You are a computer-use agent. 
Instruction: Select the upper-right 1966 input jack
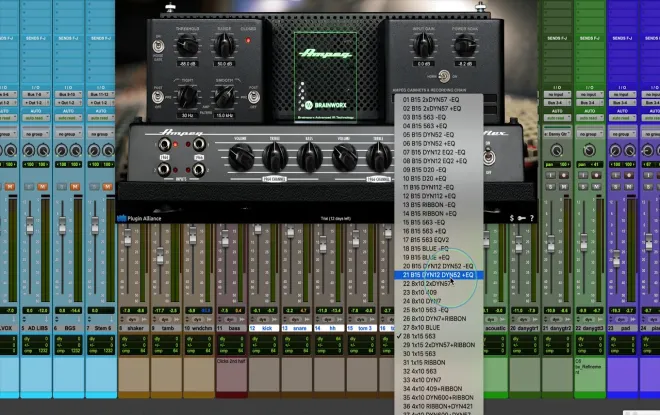[199, 144]
